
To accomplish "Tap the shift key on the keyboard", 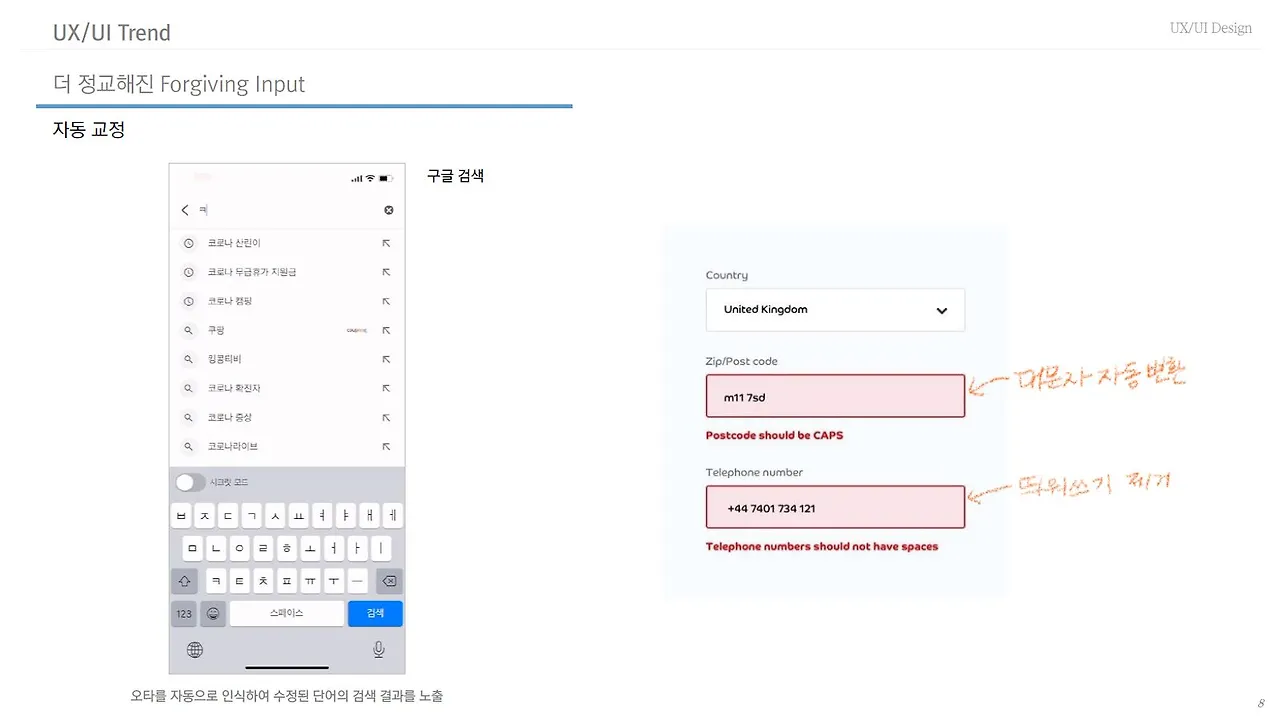I will (185, 581).
